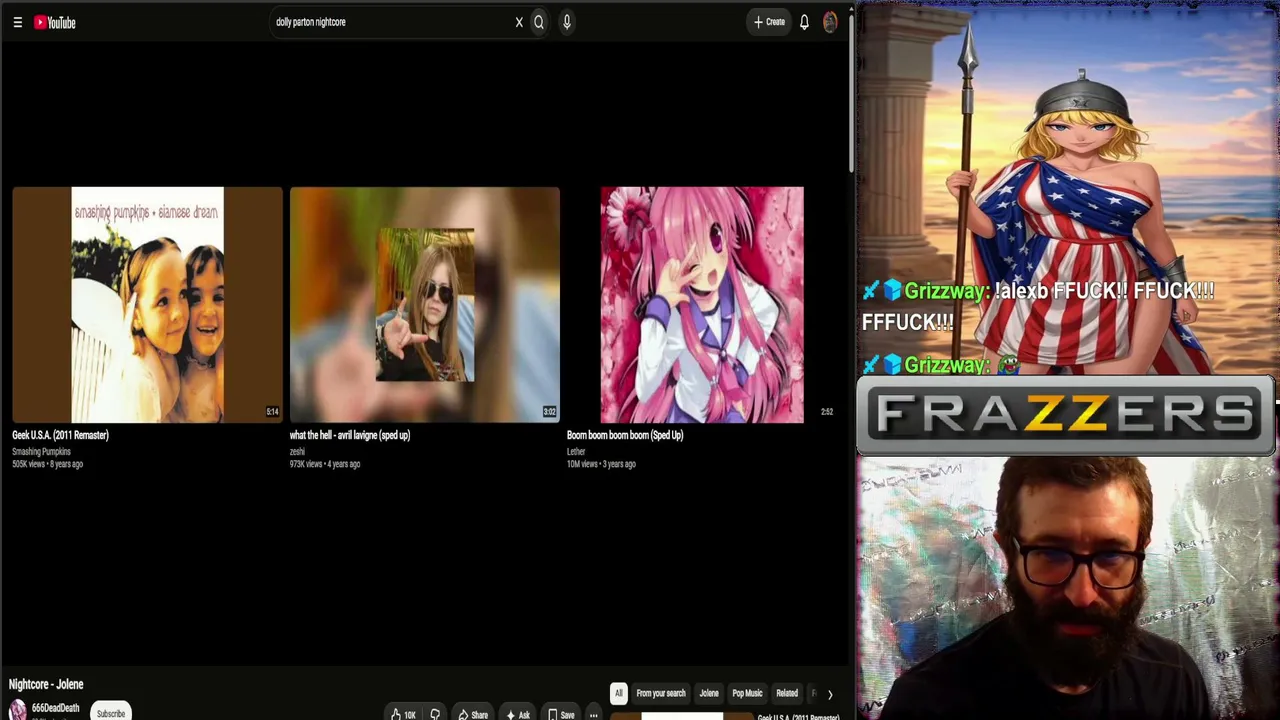Visit the Lether channel name
The width and height of the screenshot is (1280, 720).
[x=576, y=452]
